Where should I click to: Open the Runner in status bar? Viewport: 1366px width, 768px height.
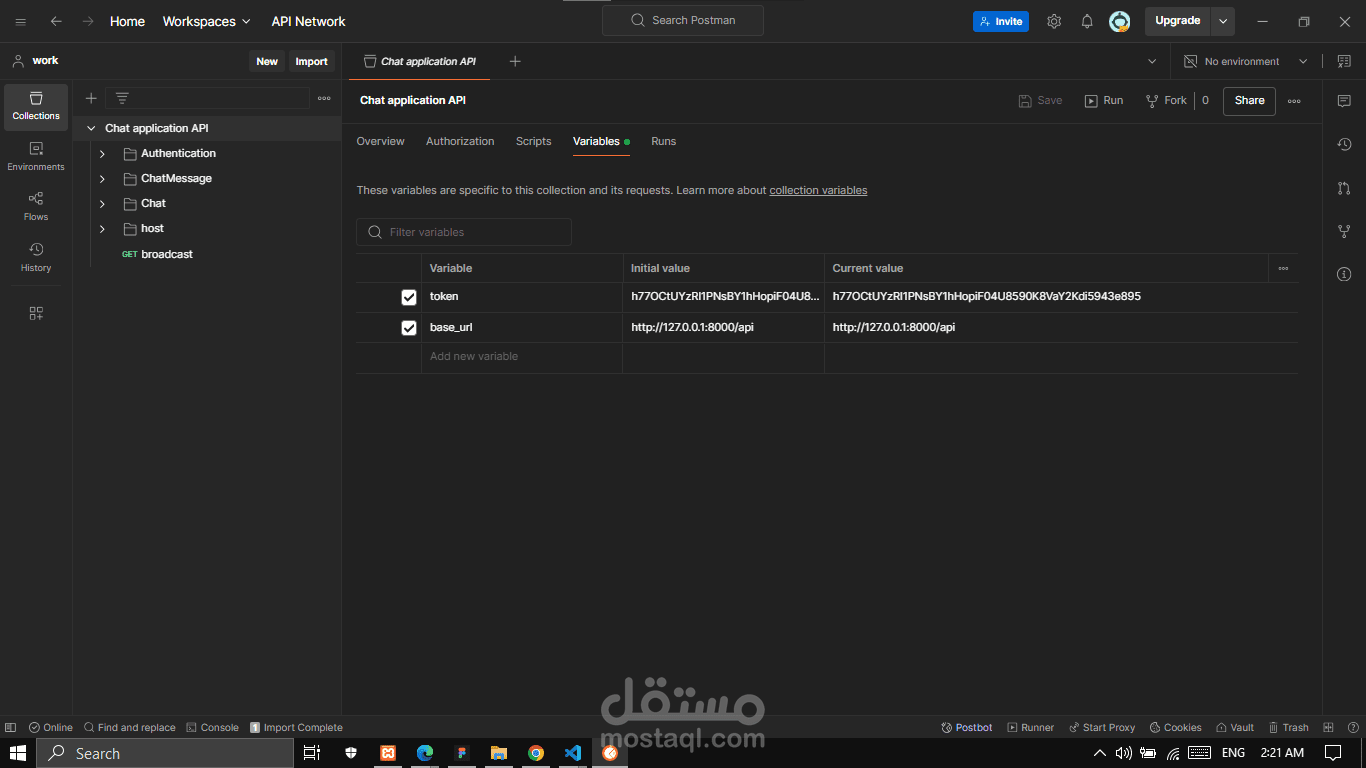point(1030,727)
